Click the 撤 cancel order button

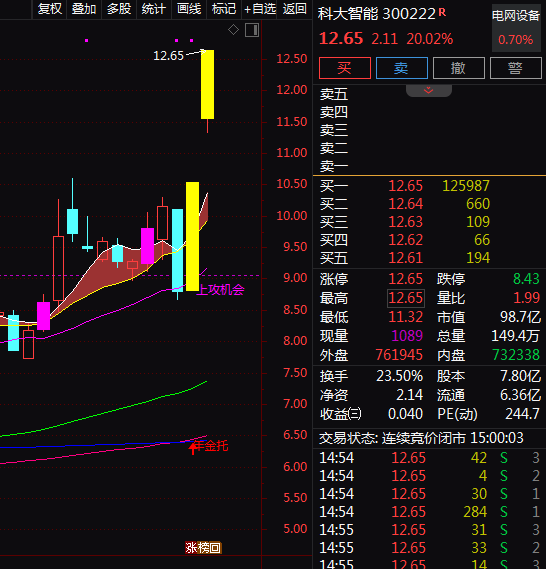coord(459,68)
